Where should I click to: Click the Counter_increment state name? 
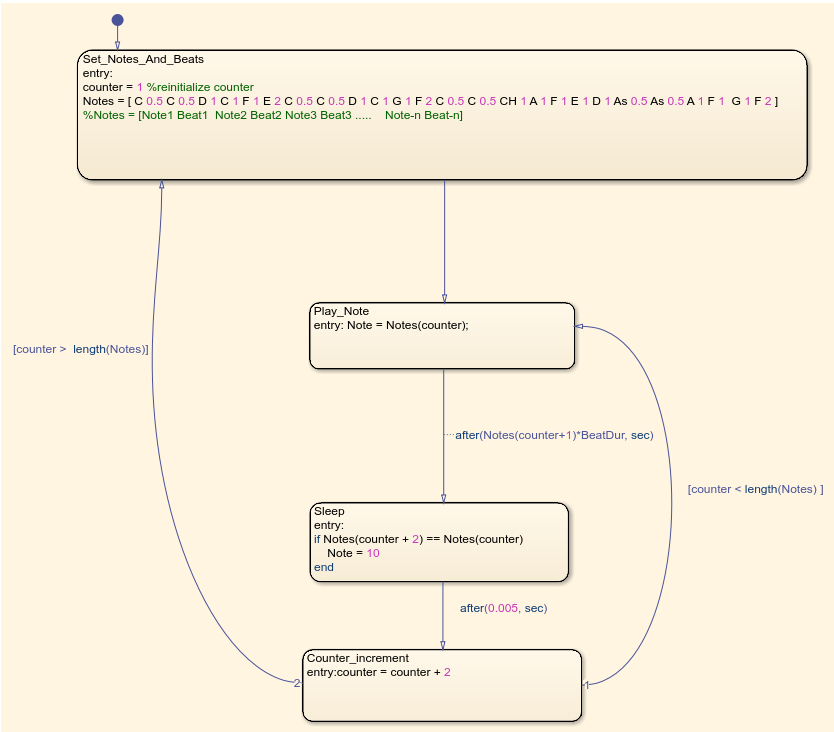357,658
